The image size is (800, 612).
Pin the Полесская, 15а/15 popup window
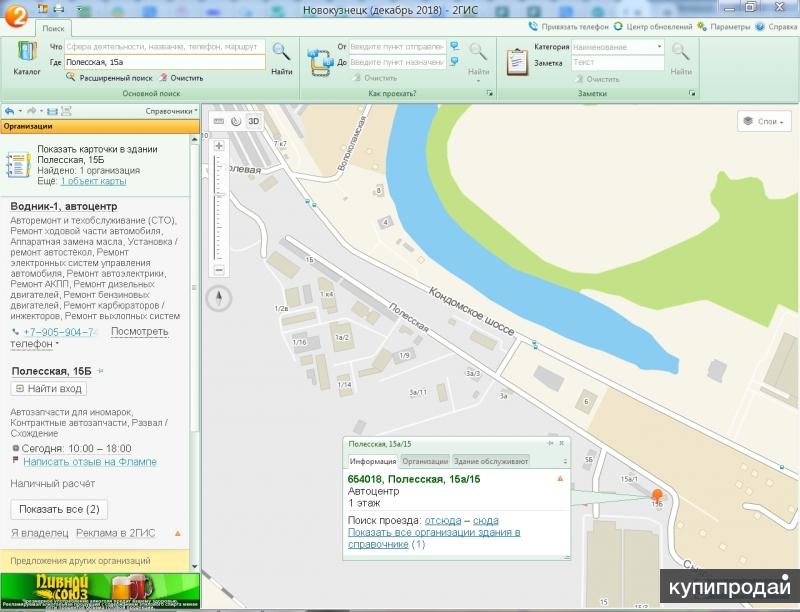pos(550,444)
